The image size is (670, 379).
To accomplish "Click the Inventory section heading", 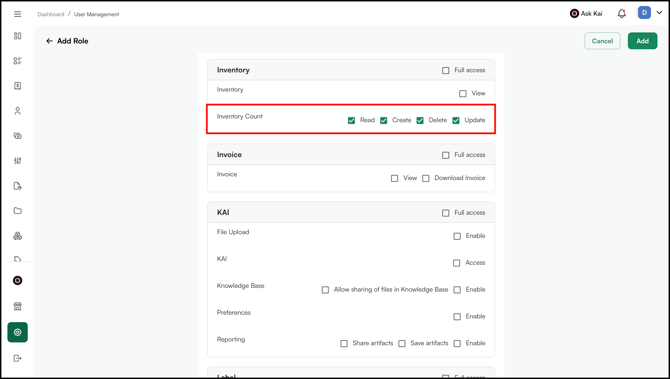I will pyautogui.click(x=233, y=70).
